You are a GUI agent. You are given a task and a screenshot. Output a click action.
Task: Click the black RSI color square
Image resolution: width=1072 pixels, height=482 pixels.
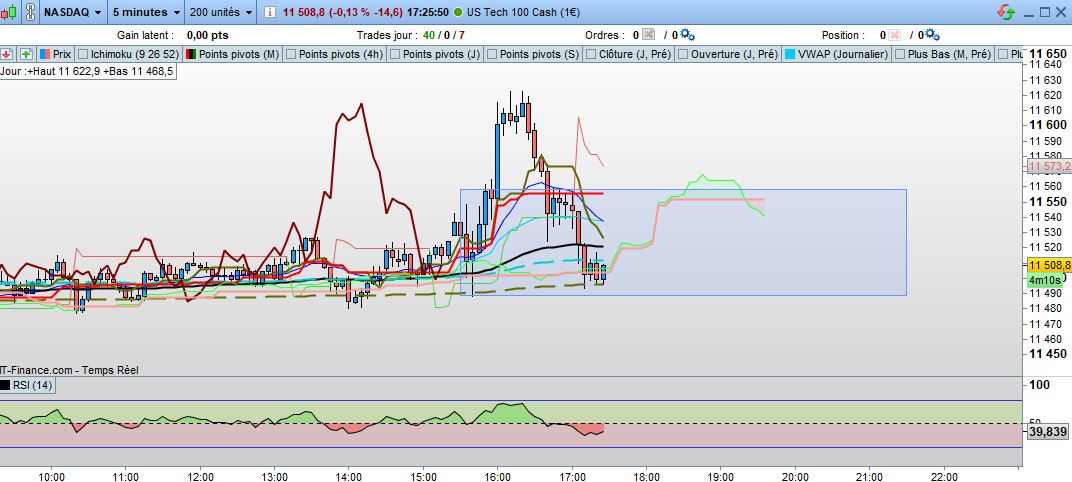tap(5, 385)
